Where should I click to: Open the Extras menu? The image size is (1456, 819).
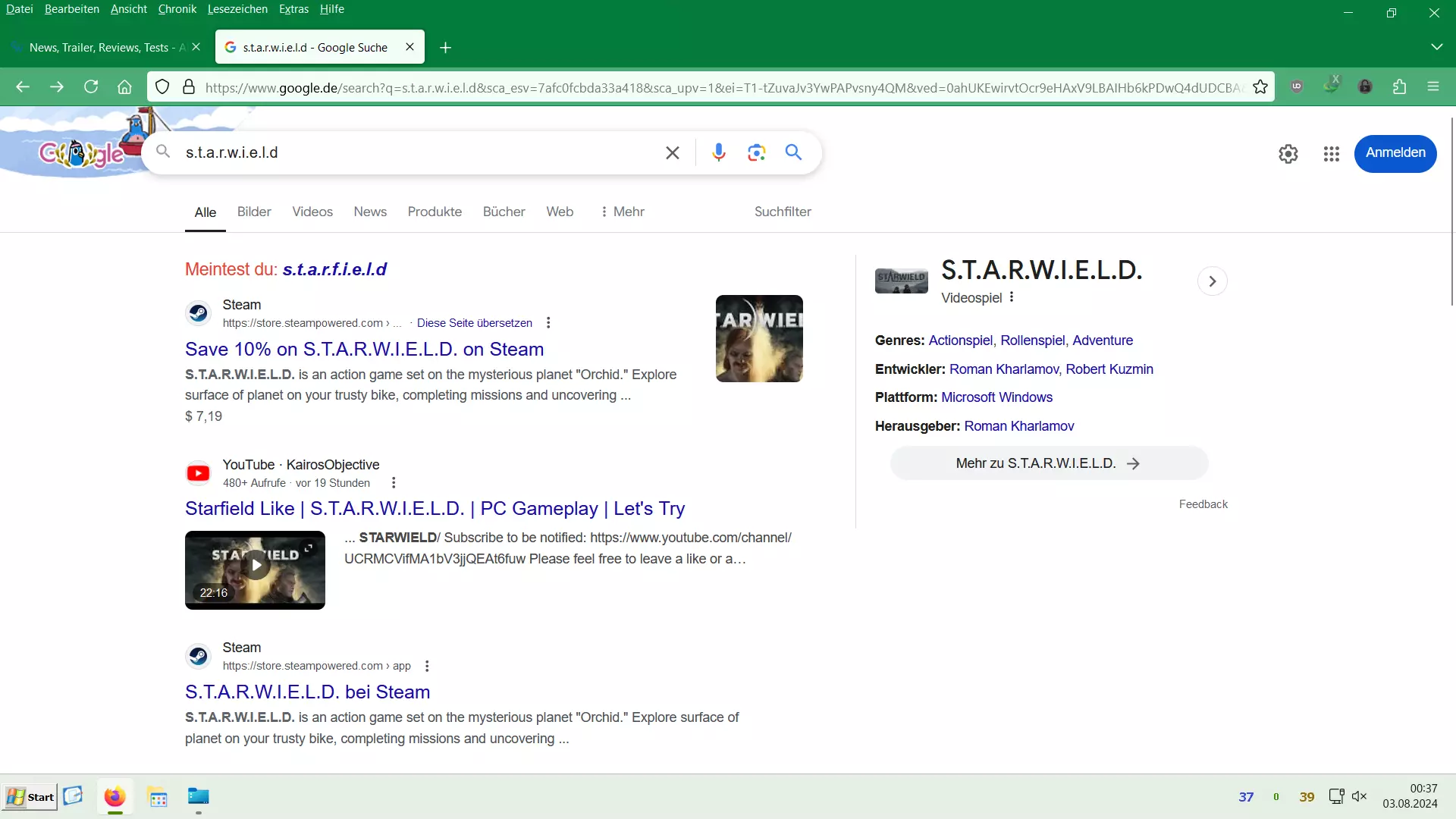293,9
